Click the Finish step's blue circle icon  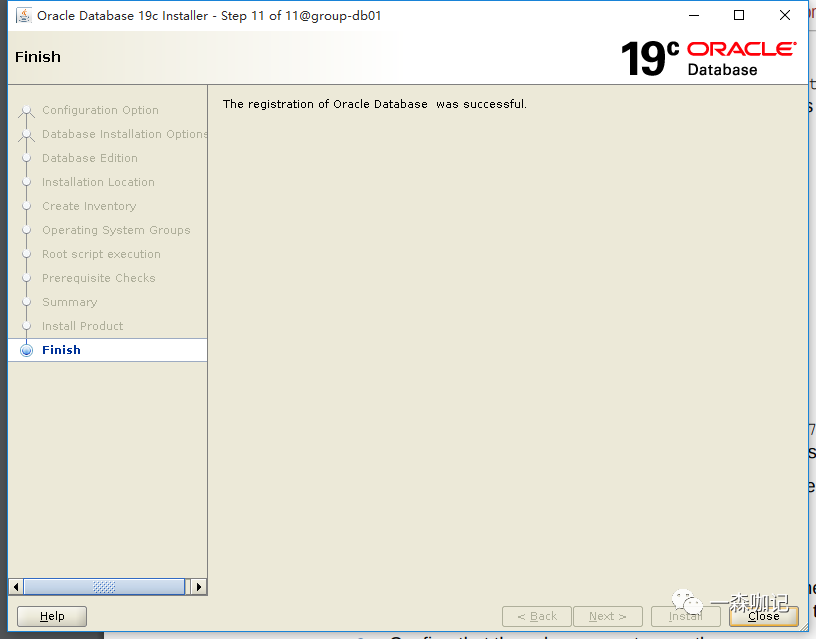click(x=27, y=350)
